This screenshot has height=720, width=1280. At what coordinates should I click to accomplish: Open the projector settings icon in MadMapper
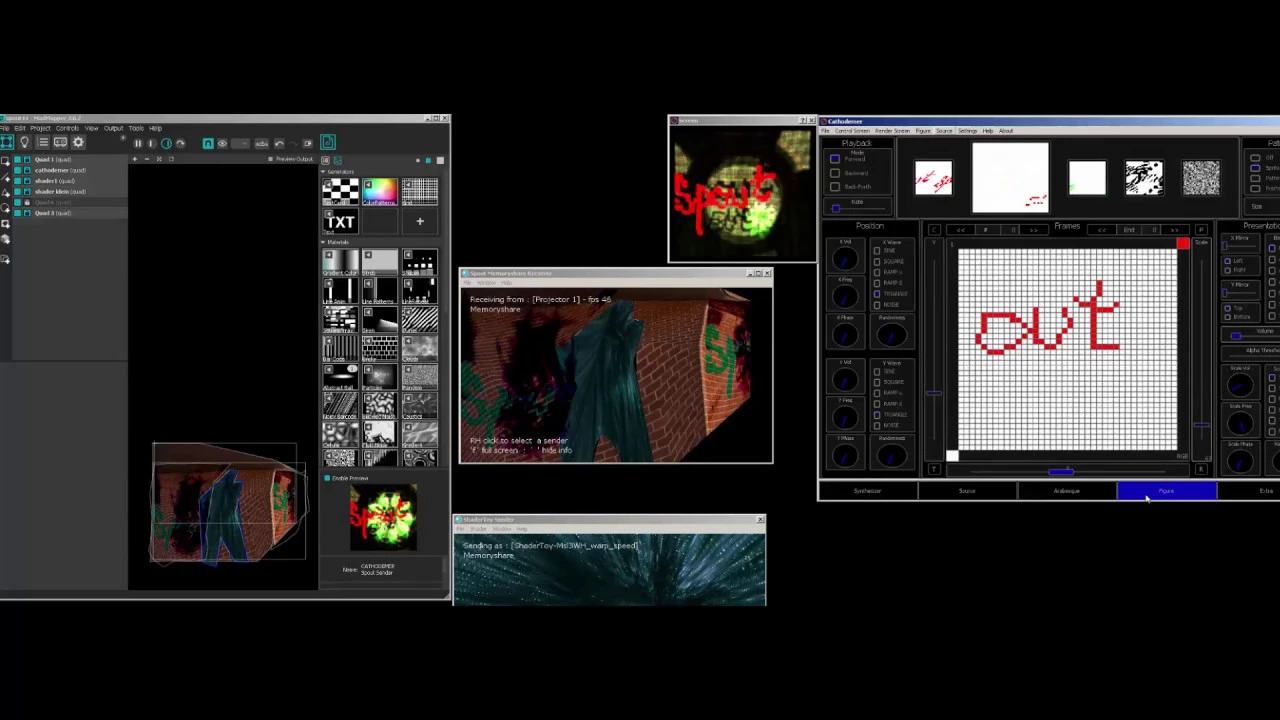pos(60,142)
